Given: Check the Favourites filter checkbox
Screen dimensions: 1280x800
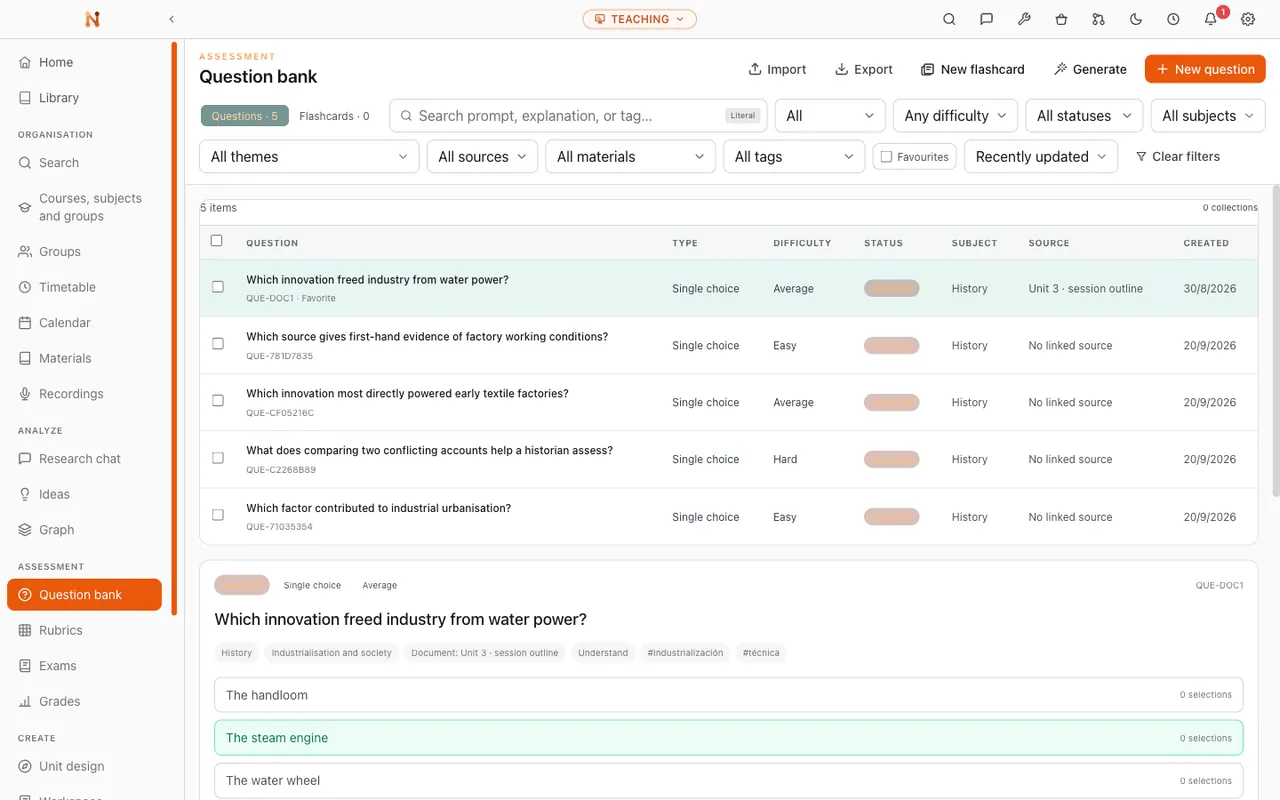Looking at the screenshot, I should point(886,157).
